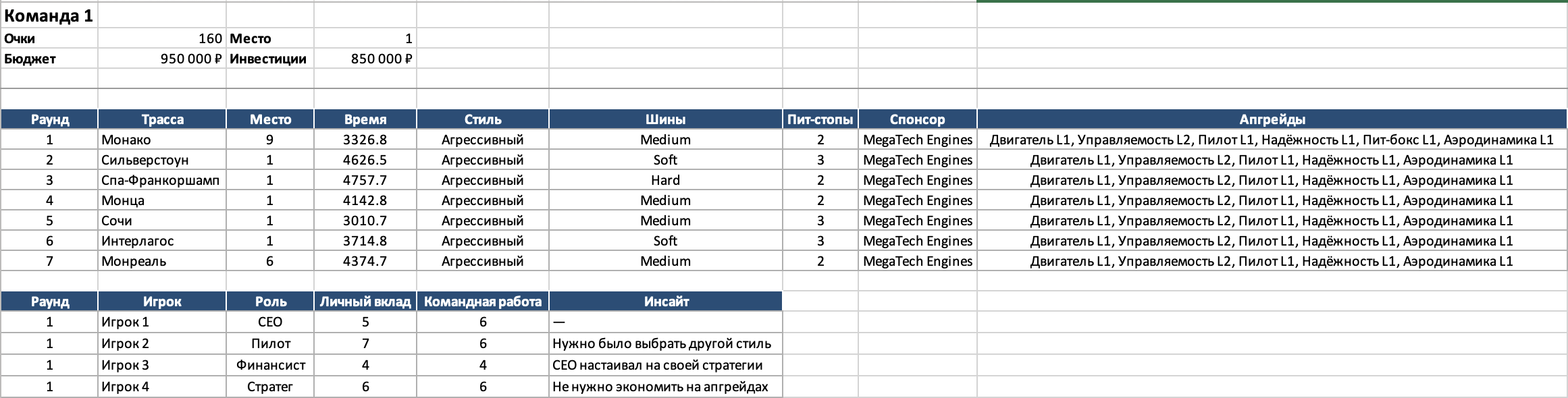Select the "Hard" tires cell
Screen dimensions: 1568x398
(x=665, y=180)
